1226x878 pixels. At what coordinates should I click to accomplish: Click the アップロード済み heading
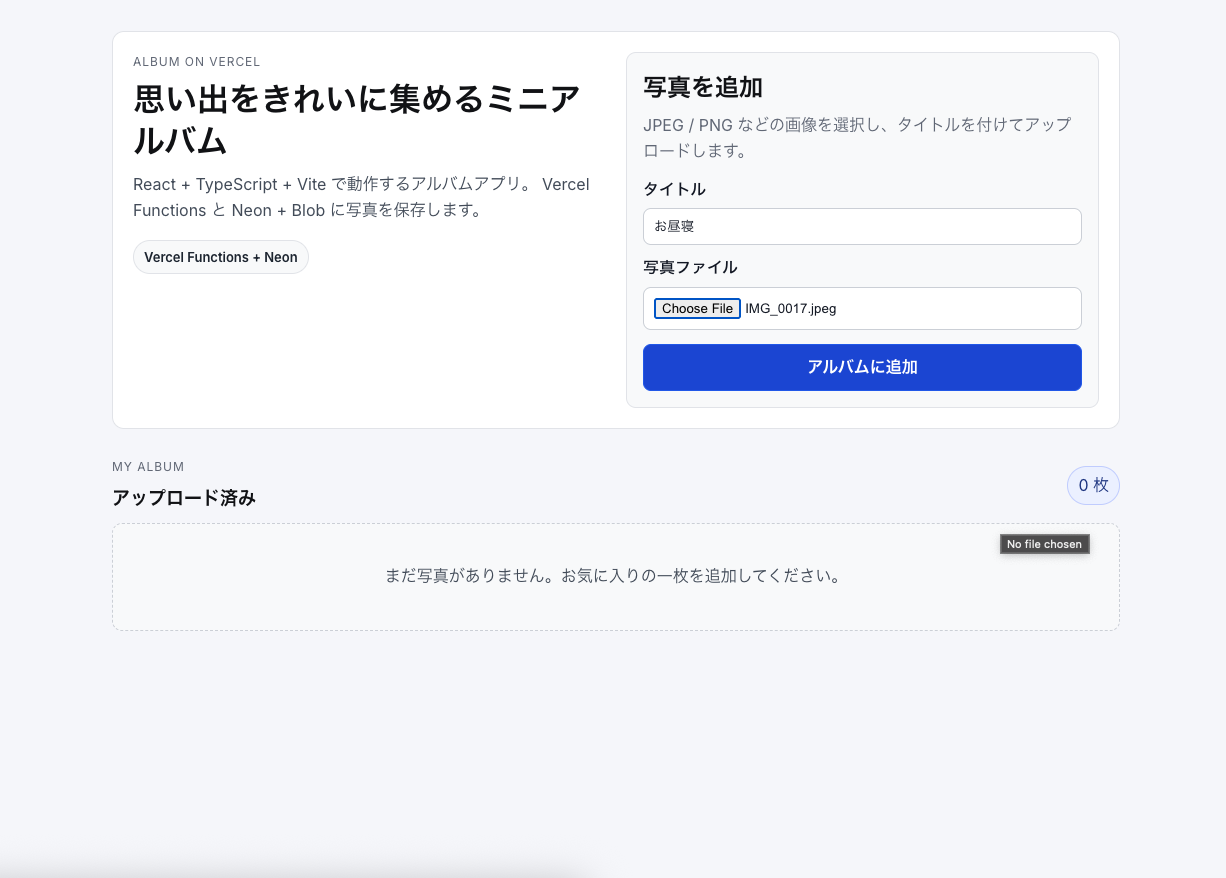(x=184, y=497)
